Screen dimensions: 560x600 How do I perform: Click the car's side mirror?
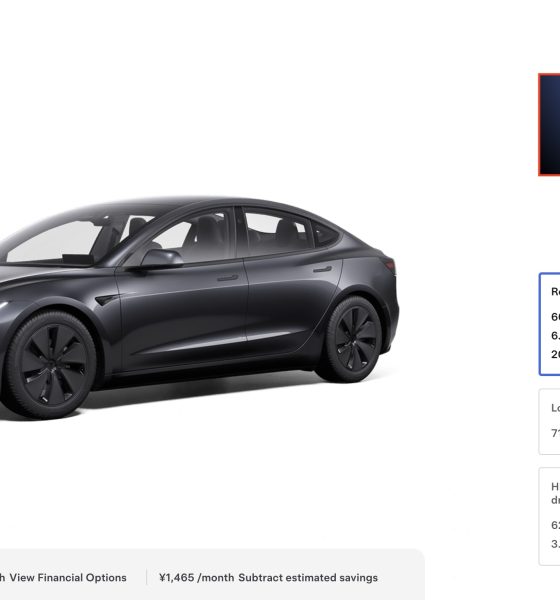point(161,258)
